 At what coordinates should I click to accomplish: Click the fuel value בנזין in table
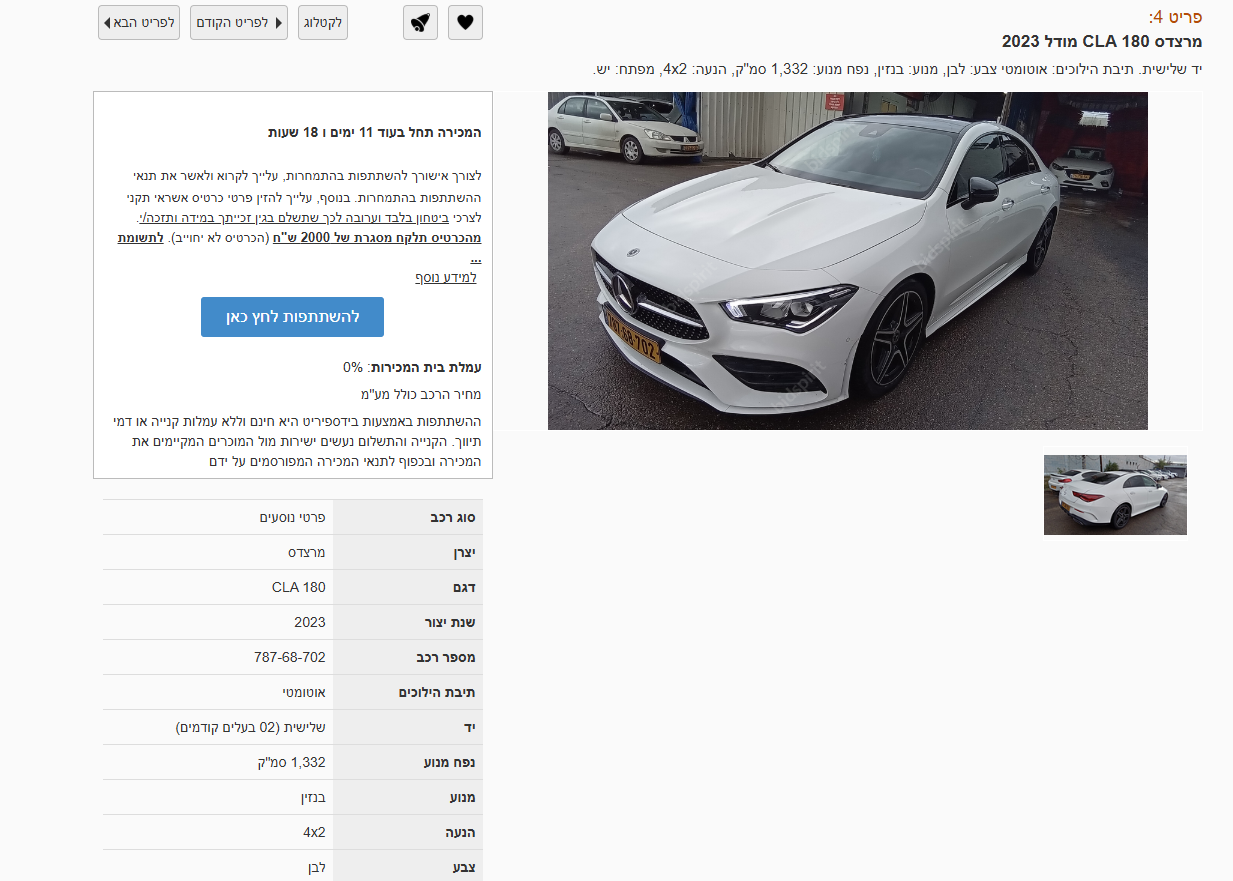(314, 797)
